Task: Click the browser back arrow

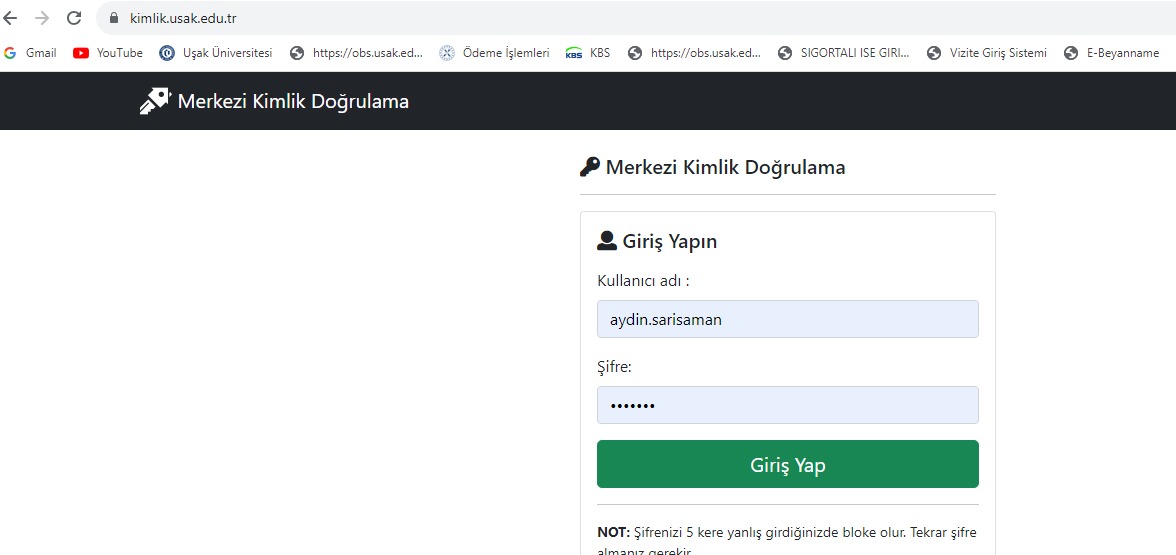Action: coord(11,18)
